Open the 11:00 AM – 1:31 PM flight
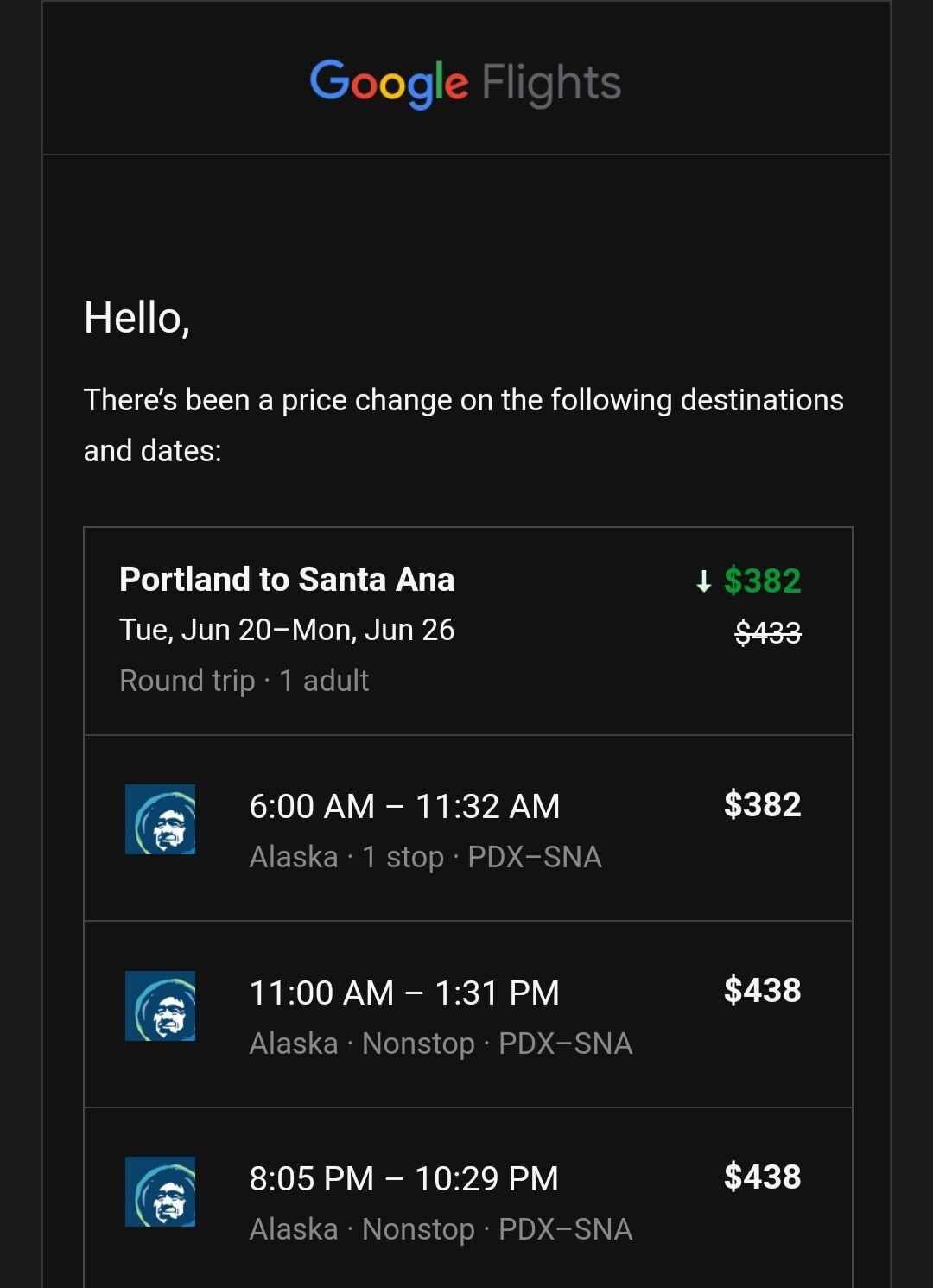Screen dimensions: 933x1288 point(404,993)
